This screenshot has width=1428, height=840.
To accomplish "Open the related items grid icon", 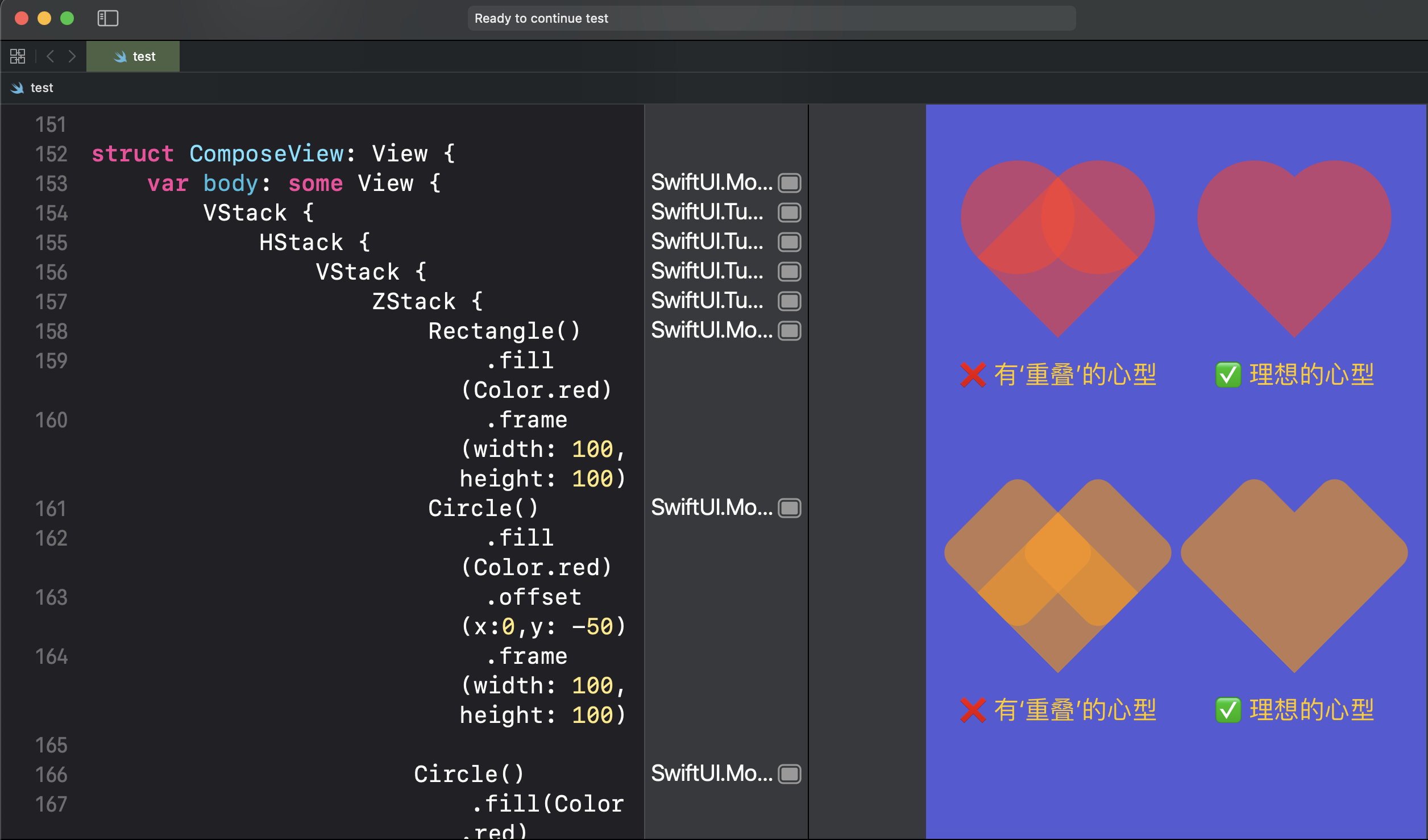I will [18, 56].
